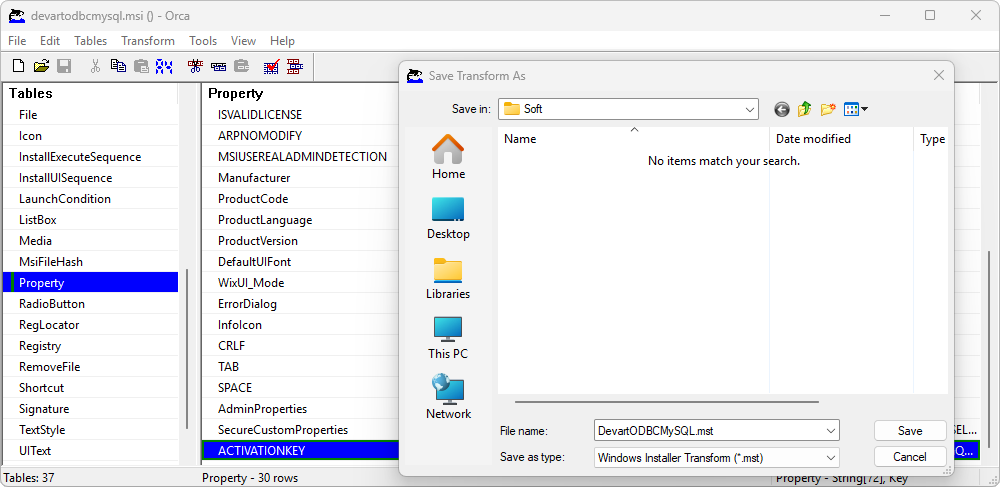Open the Help menu

282,41
